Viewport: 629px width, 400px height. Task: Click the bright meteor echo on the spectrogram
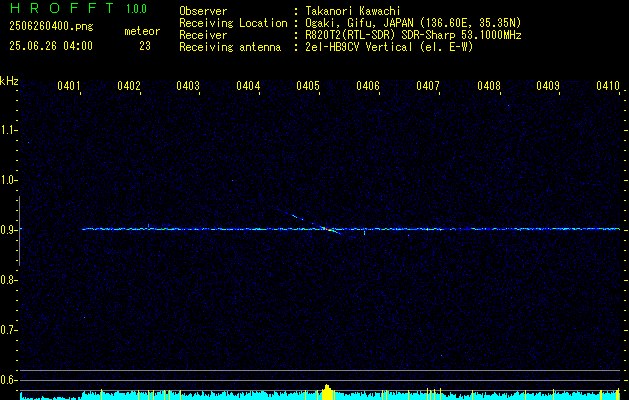click(327, 229)
